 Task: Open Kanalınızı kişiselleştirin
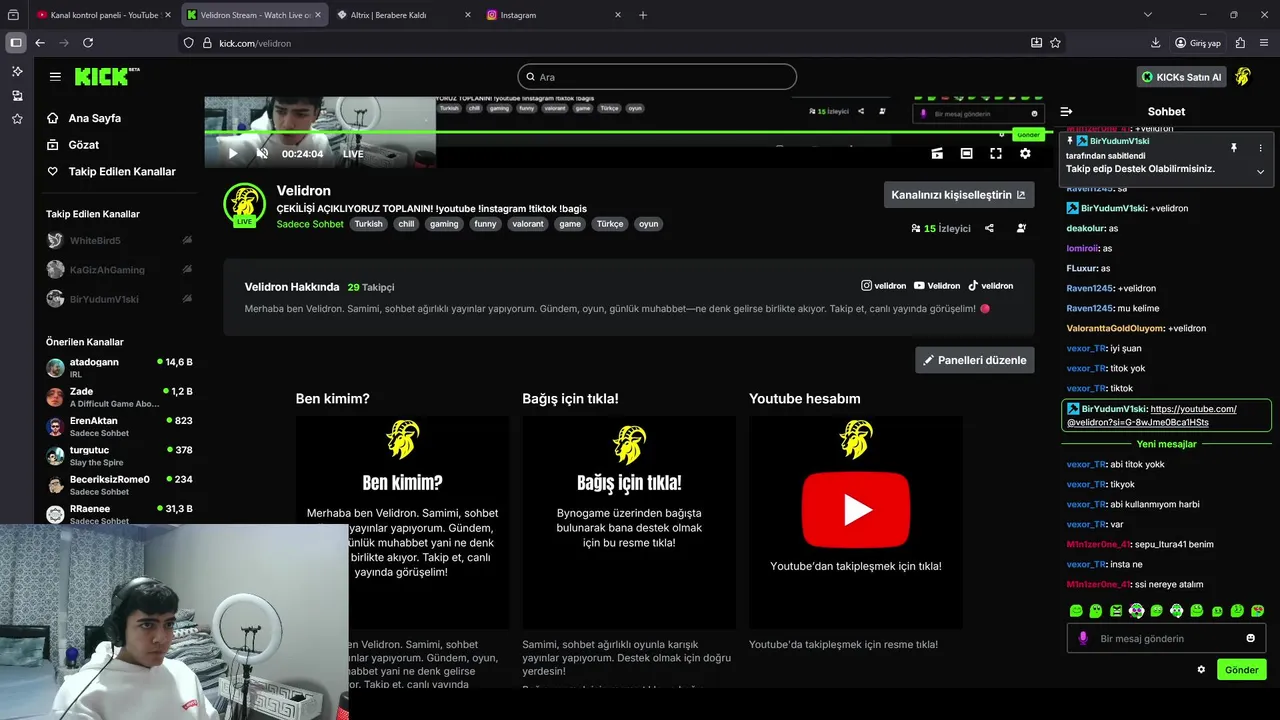(x=959, y=195)
